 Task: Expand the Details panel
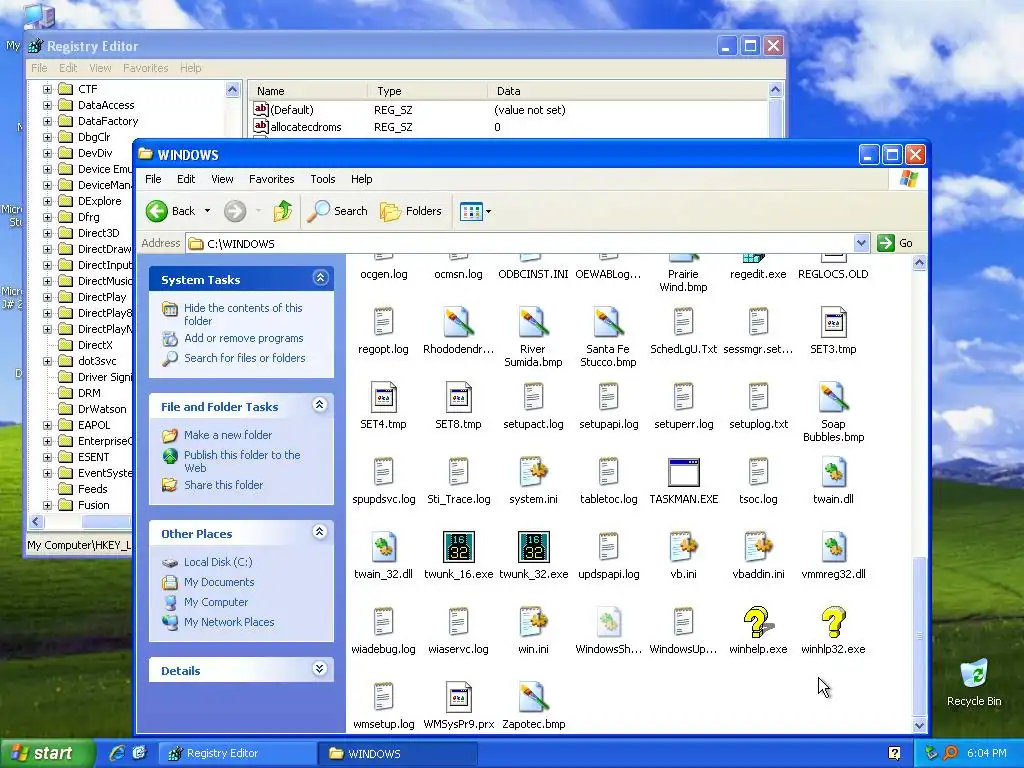click(x=319, y=669)
